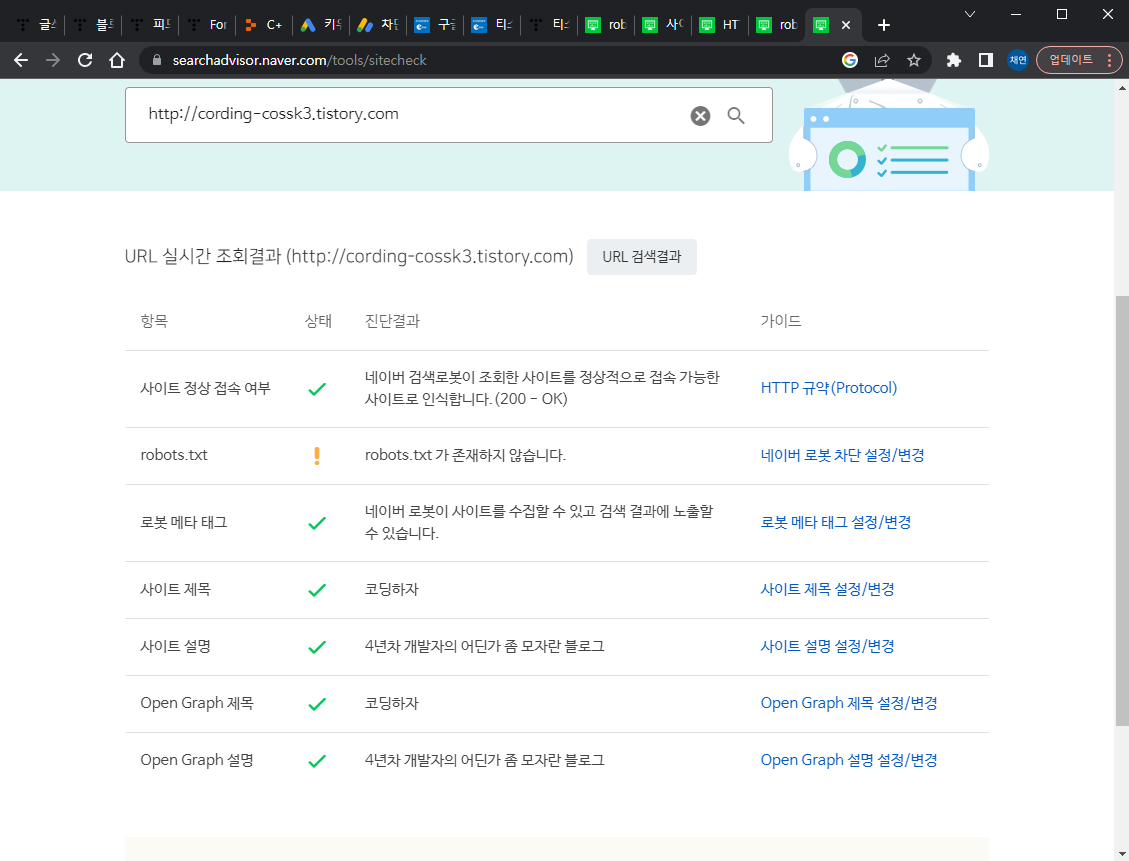Click the browser forward arrow
Screen dimensions: 1129x861
pos(53,60)
